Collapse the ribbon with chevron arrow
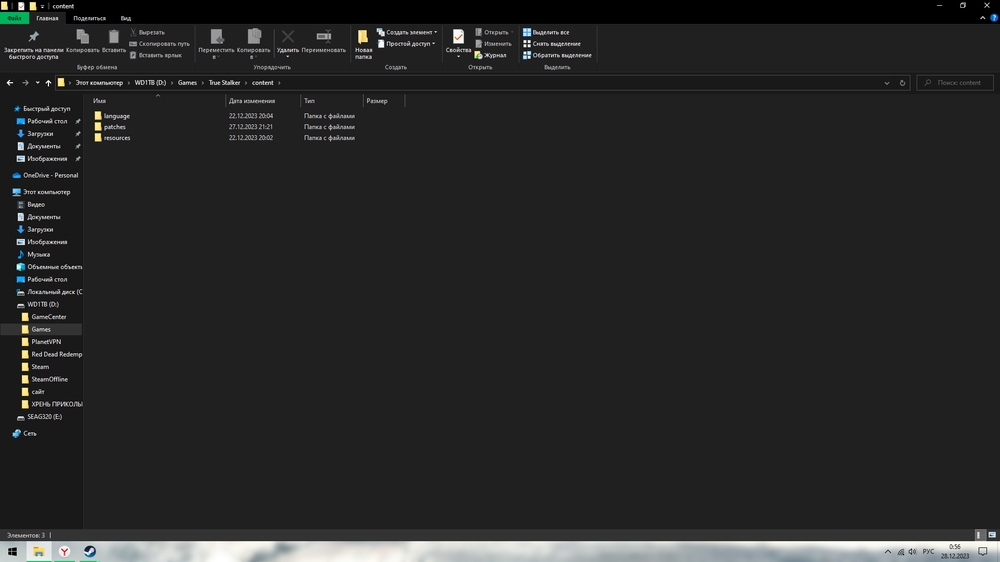Screen dimensions: 1000x562 click(982, 18)
